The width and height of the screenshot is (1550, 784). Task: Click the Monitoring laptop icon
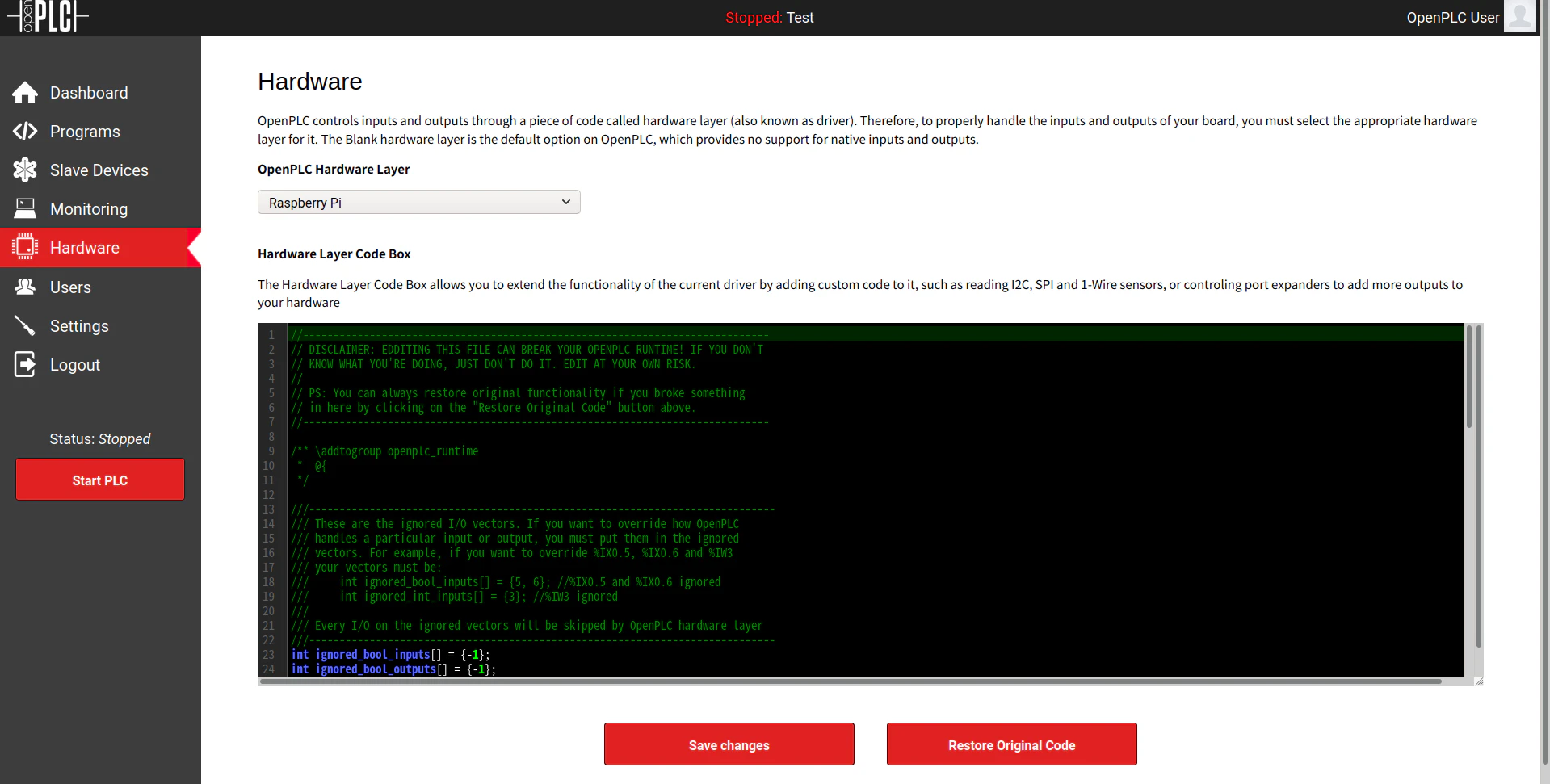(x=25, y=208)
